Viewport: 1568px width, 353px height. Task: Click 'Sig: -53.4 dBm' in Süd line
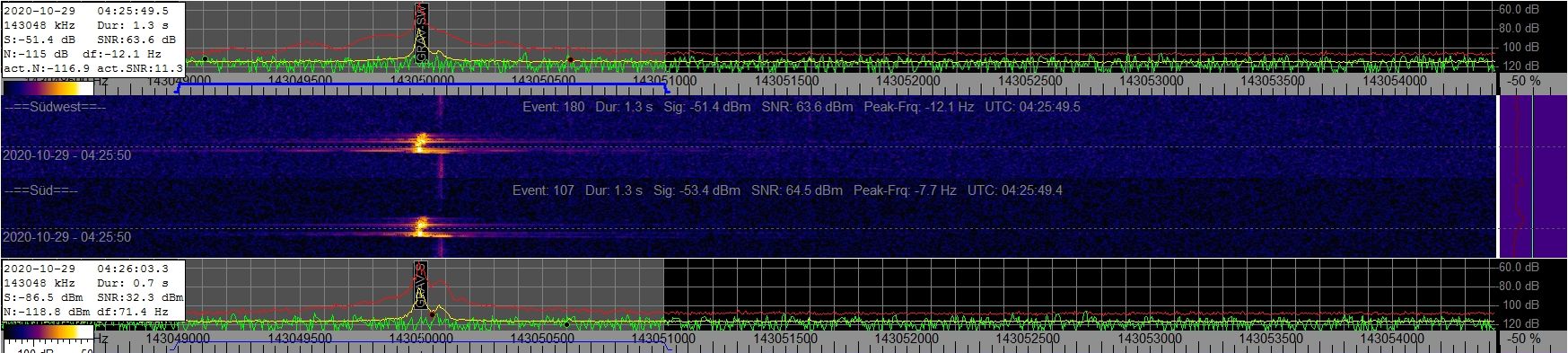point(696,190)
